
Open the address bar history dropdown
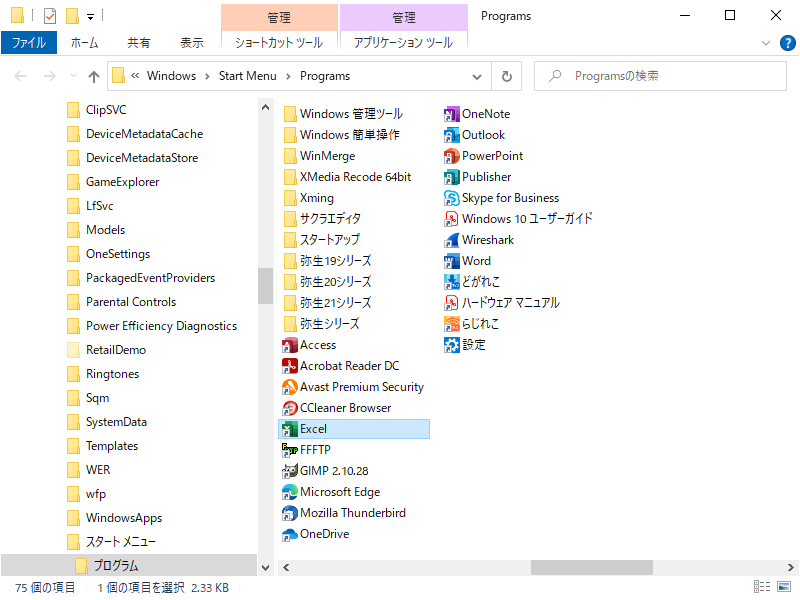(x=477, y=77)
